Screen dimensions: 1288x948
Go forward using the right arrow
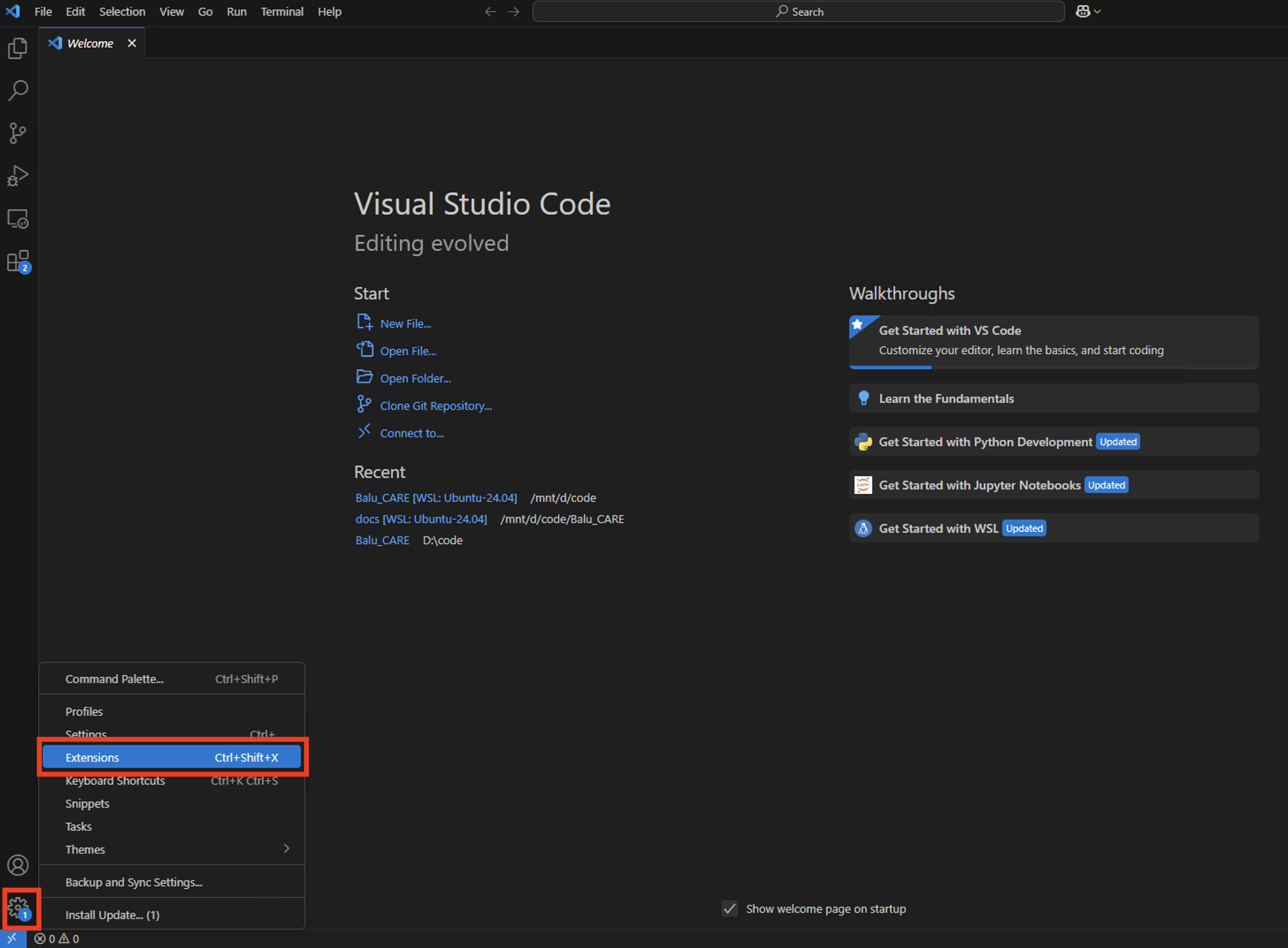[x=514, y=11]
